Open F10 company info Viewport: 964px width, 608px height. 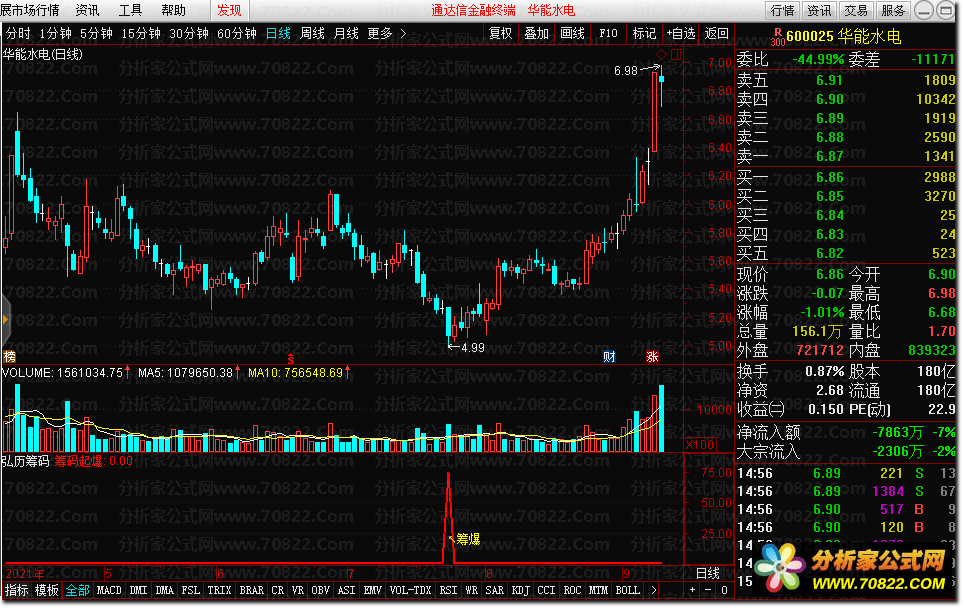click(608, 34)
